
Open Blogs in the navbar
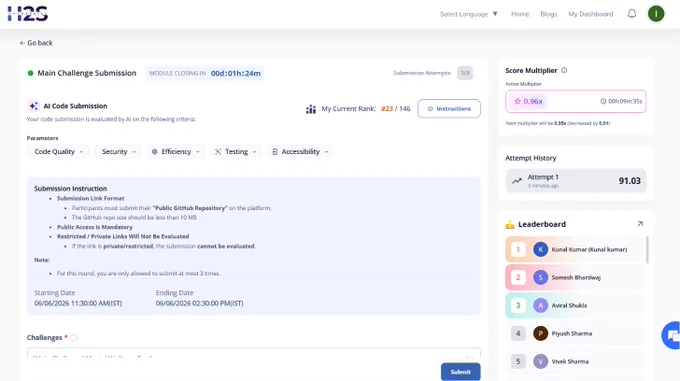coord(549,14)
